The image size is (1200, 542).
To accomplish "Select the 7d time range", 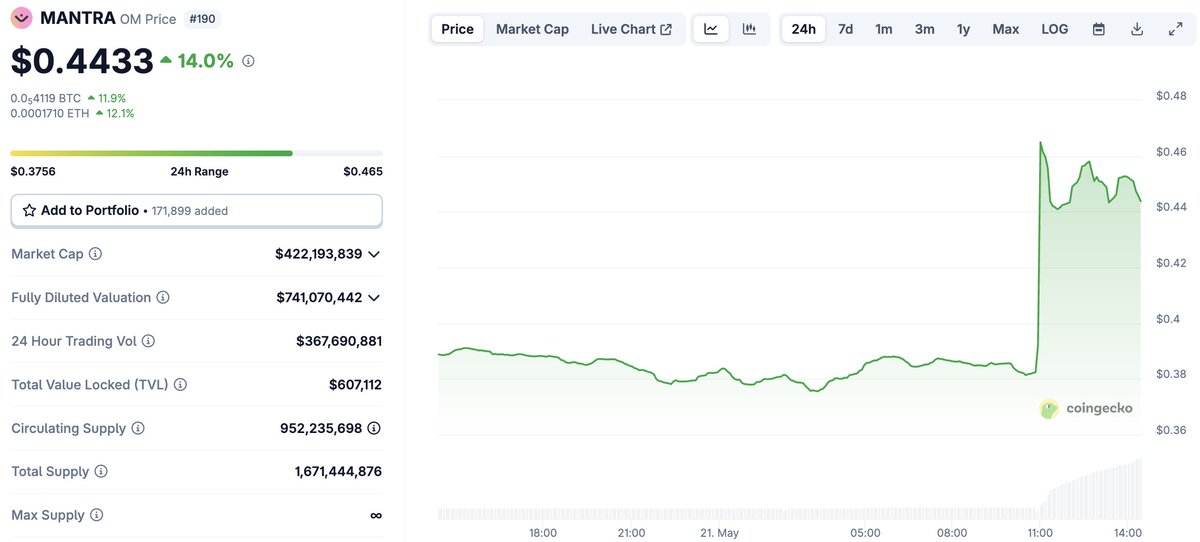I will click(x=845, y=29).
